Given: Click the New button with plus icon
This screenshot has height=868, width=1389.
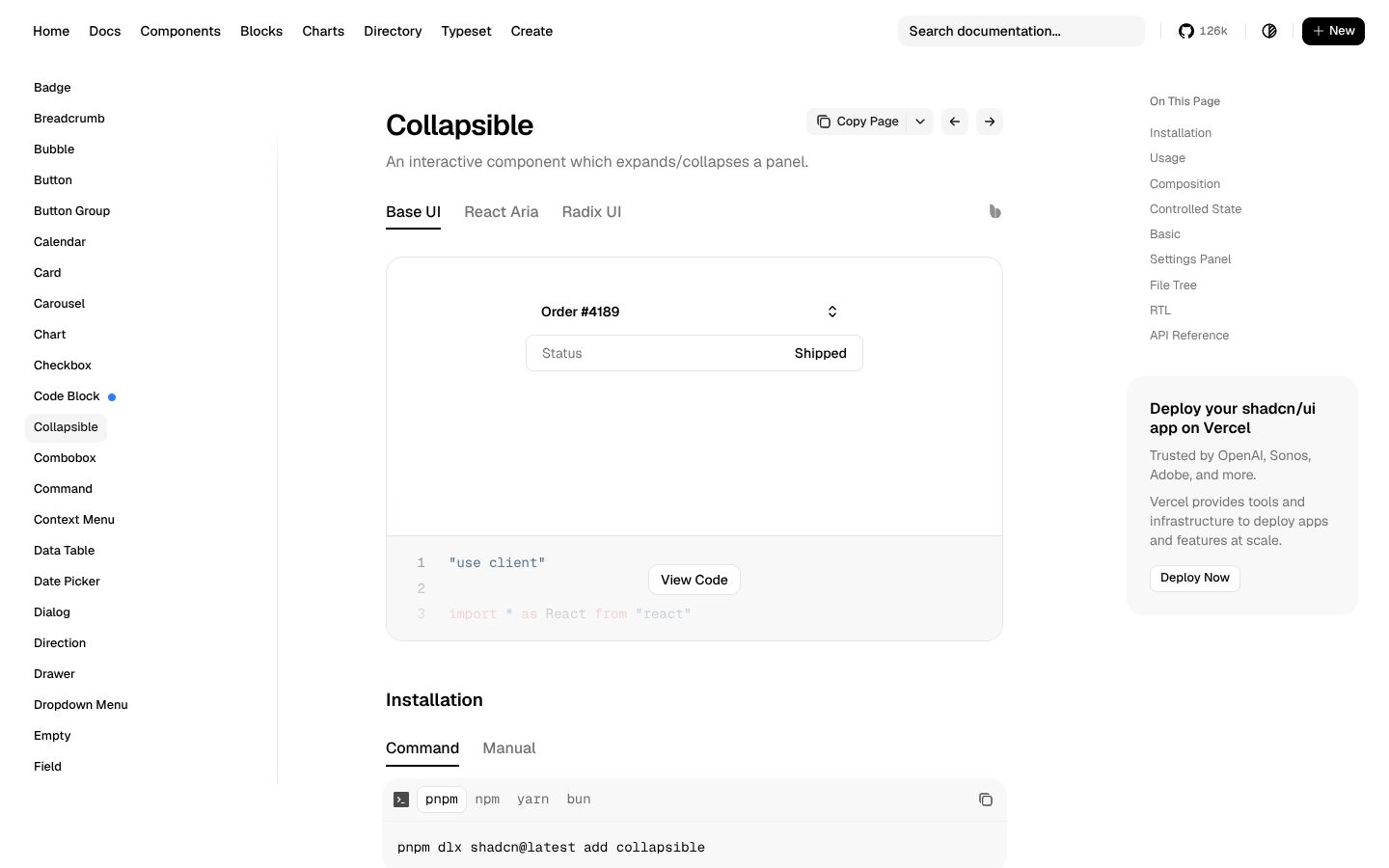Looking at the screenshot, I should [x=1333, y=31].
